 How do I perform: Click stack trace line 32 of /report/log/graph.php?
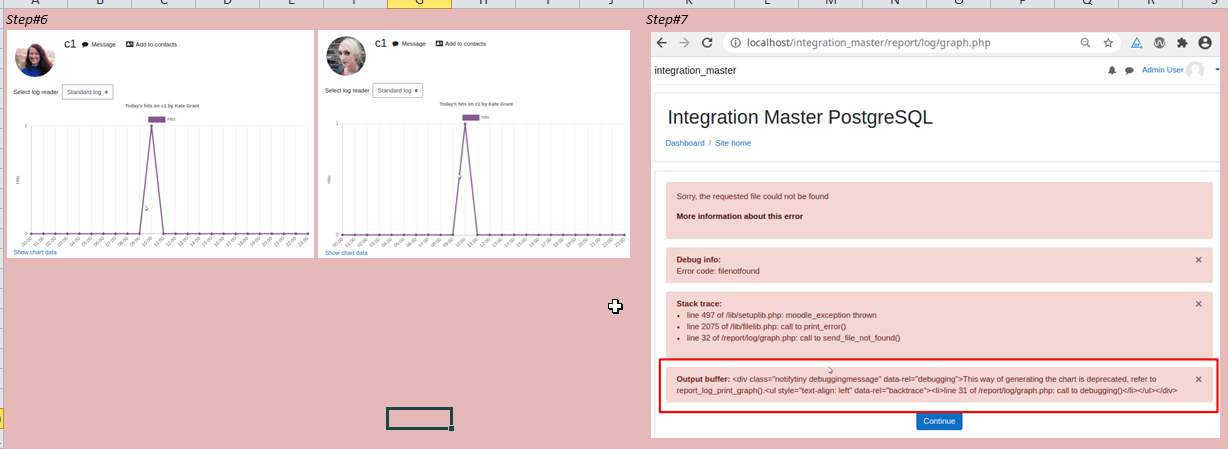[794, 338]
